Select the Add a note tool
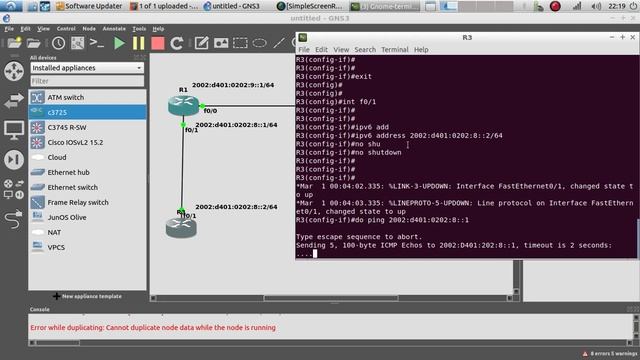640x360 pixels. (x=201, y=43)
